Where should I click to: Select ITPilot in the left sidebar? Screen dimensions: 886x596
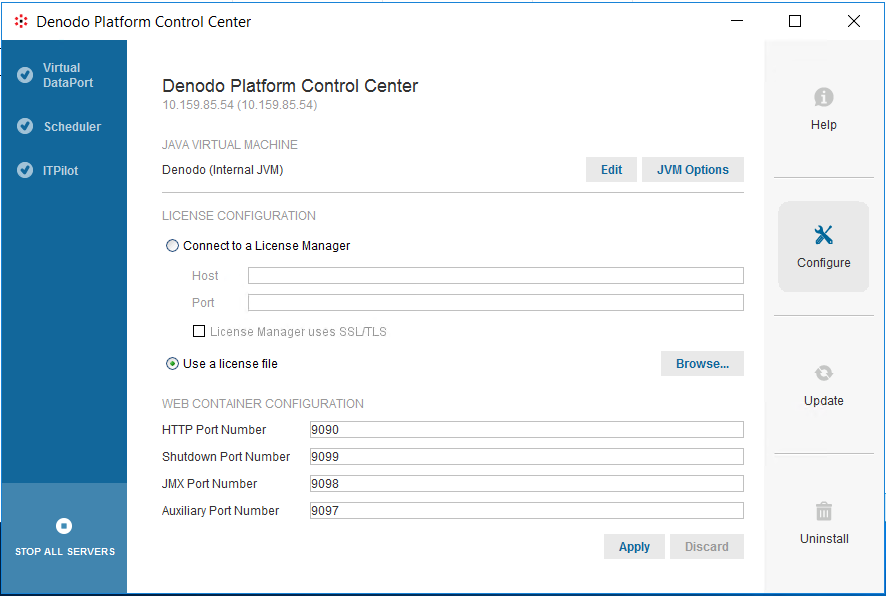[60, 171]
